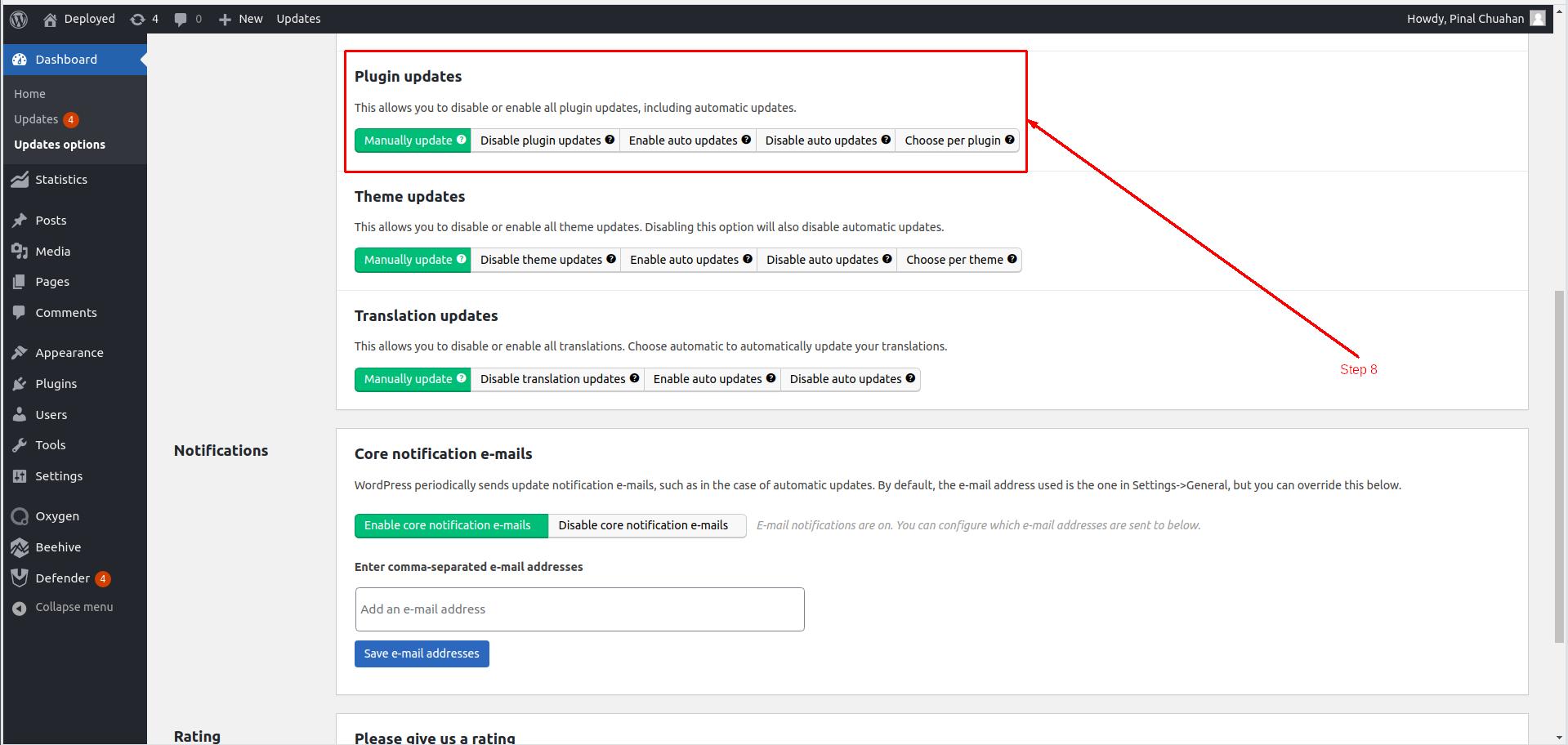Click help icon beside Choose per theme
1568x745 pixels.
1012,259
